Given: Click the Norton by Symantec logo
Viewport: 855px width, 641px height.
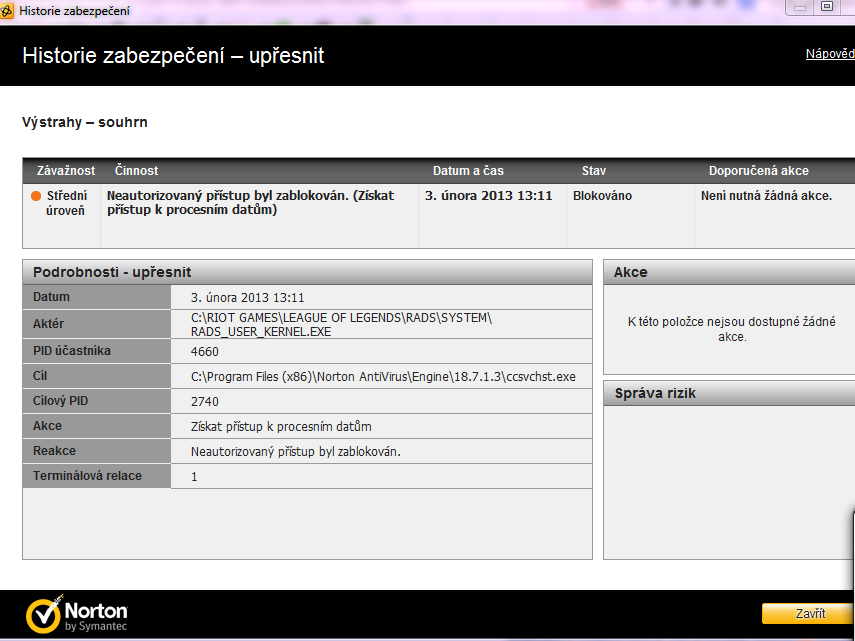Looking at the screenshot, I should tap(77, 615).
